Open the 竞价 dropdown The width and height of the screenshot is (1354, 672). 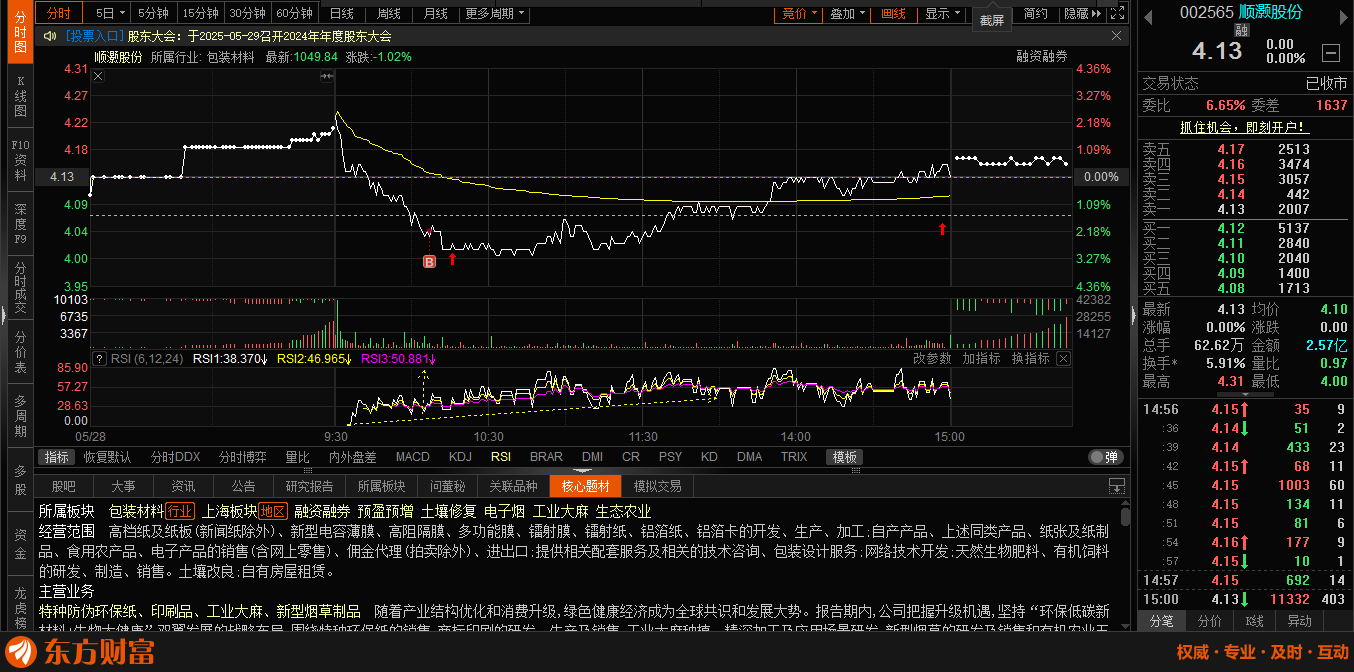799,13
